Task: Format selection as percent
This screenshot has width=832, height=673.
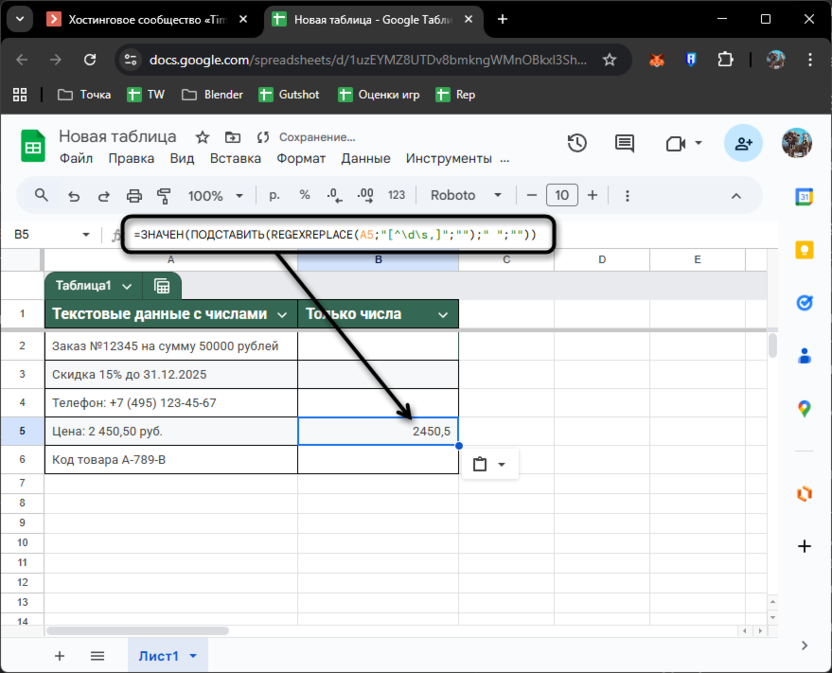Action: pos(304,196)
